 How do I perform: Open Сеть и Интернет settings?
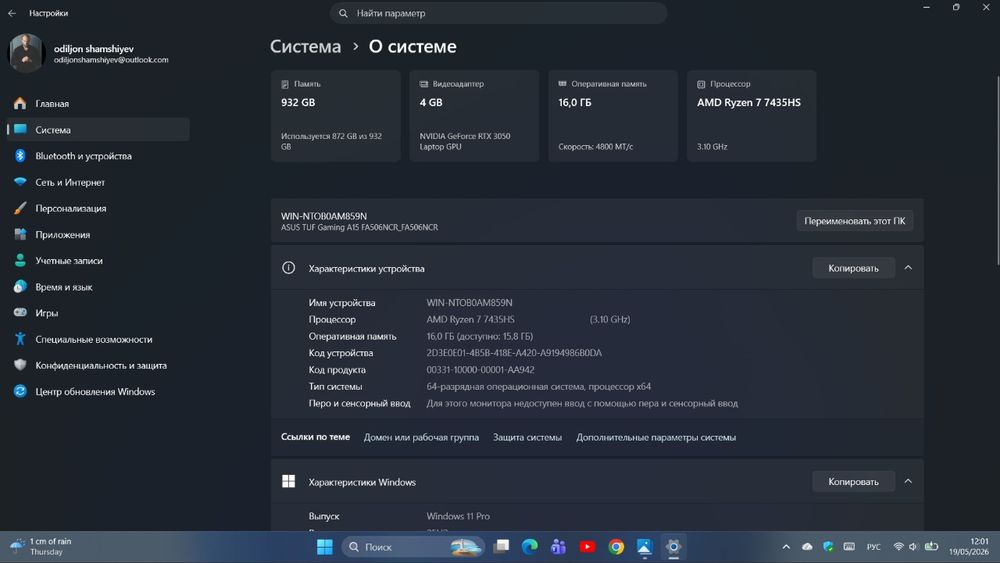[x=98, y=182]
